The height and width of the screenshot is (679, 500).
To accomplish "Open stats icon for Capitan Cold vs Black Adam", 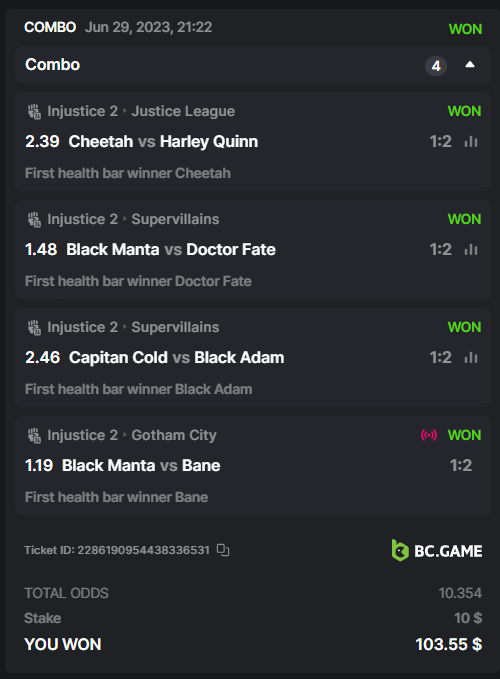I will (x=471, y=358).
